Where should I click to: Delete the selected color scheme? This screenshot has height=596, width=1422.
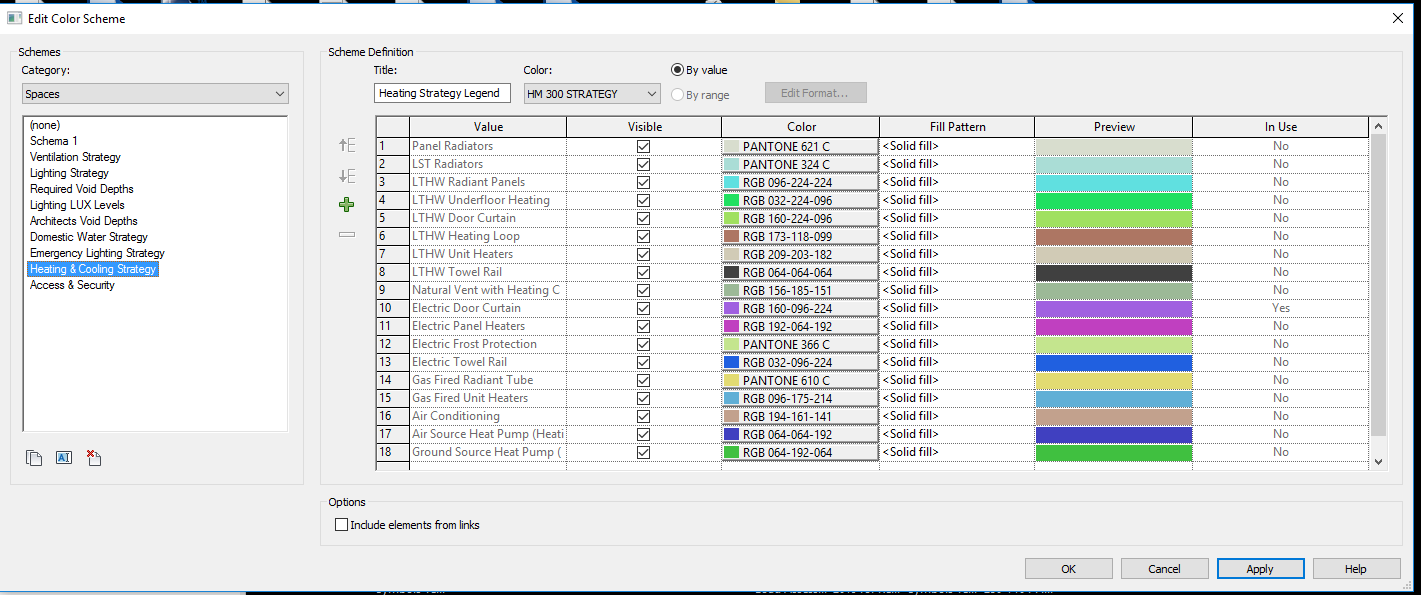click(94, 458)
